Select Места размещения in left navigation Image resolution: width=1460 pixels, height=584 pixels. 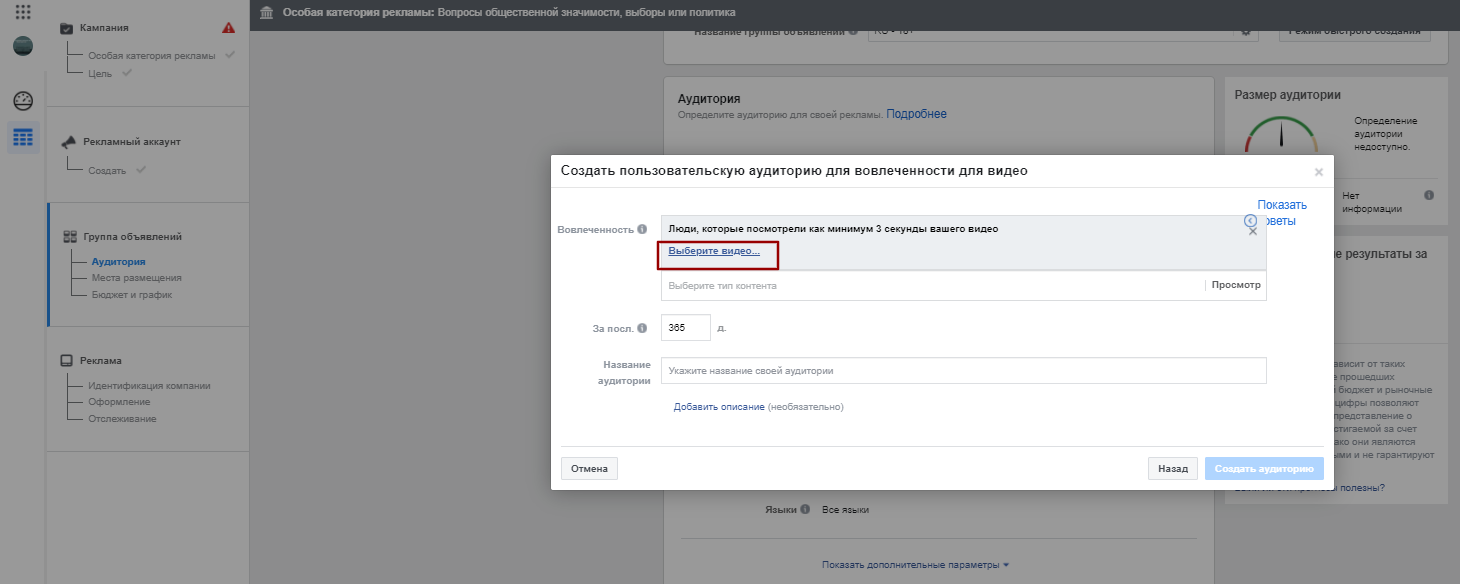coord(136,278)
